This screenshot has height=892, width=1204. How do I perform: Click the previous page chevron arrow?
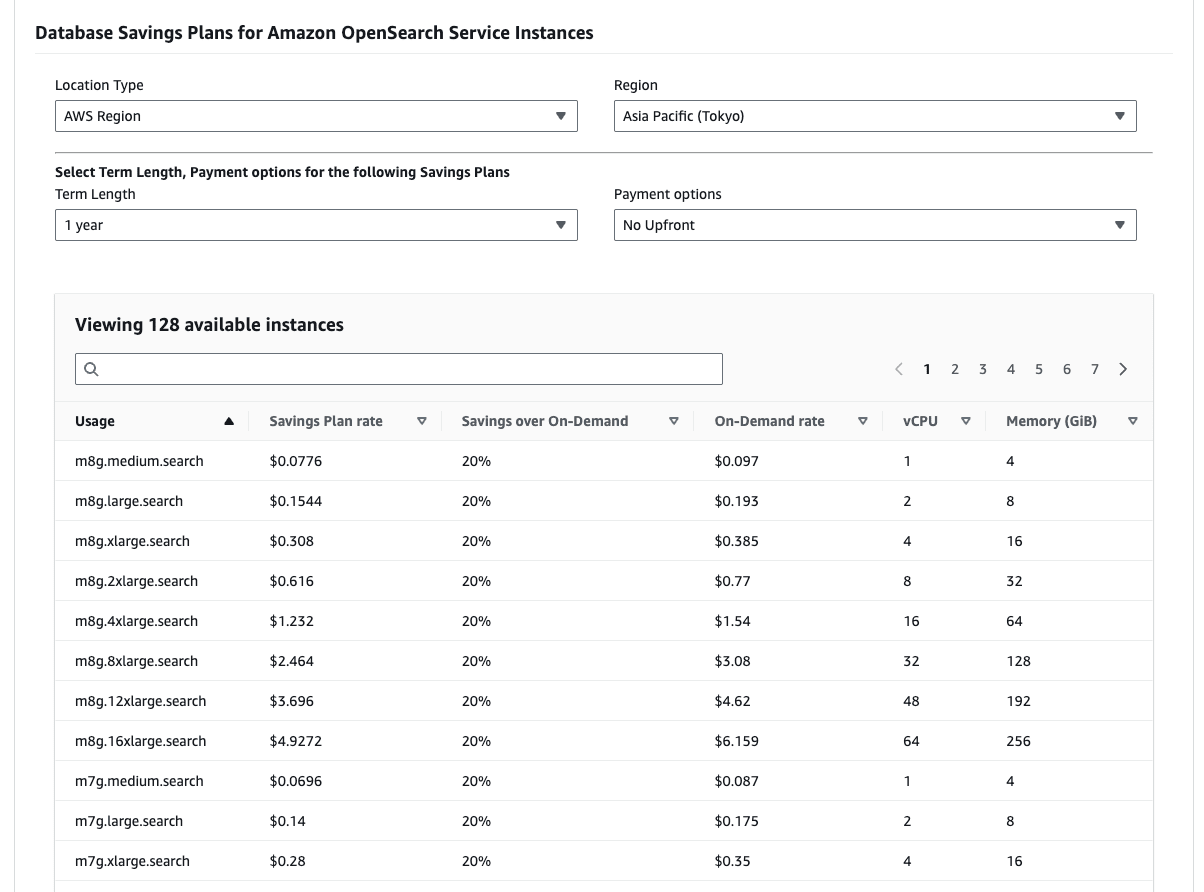click(x=898, y=369)
